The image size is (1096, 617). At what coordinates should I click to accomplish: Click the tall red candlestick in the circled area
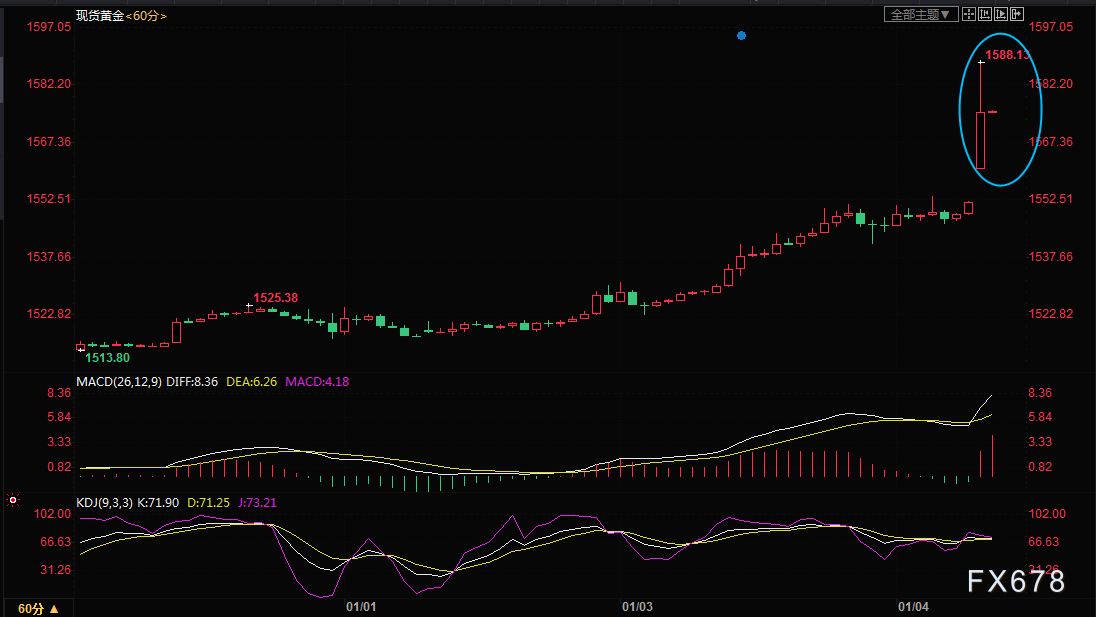981,140
